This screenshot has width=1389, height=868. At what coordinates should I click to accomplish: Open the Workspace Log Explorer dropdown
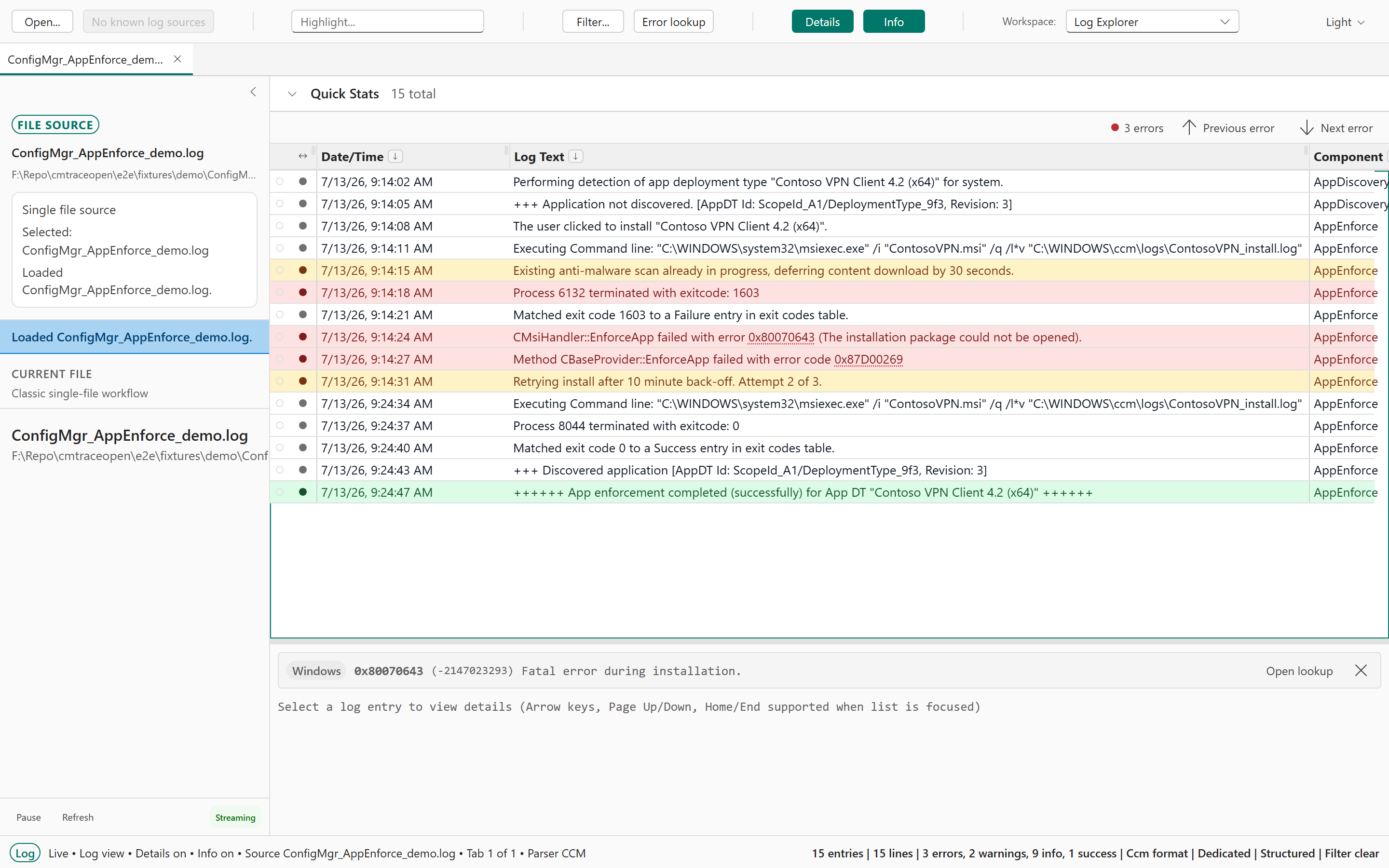coord(1152,22)
